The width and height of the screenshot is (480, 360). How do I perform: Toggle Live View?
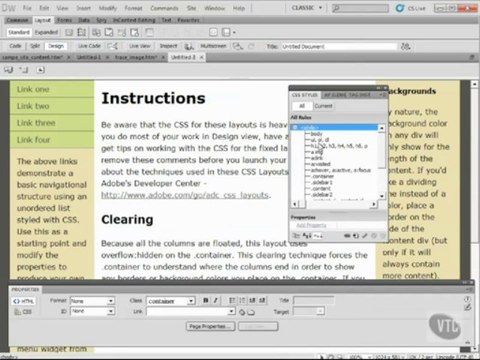tap(140, 46)
